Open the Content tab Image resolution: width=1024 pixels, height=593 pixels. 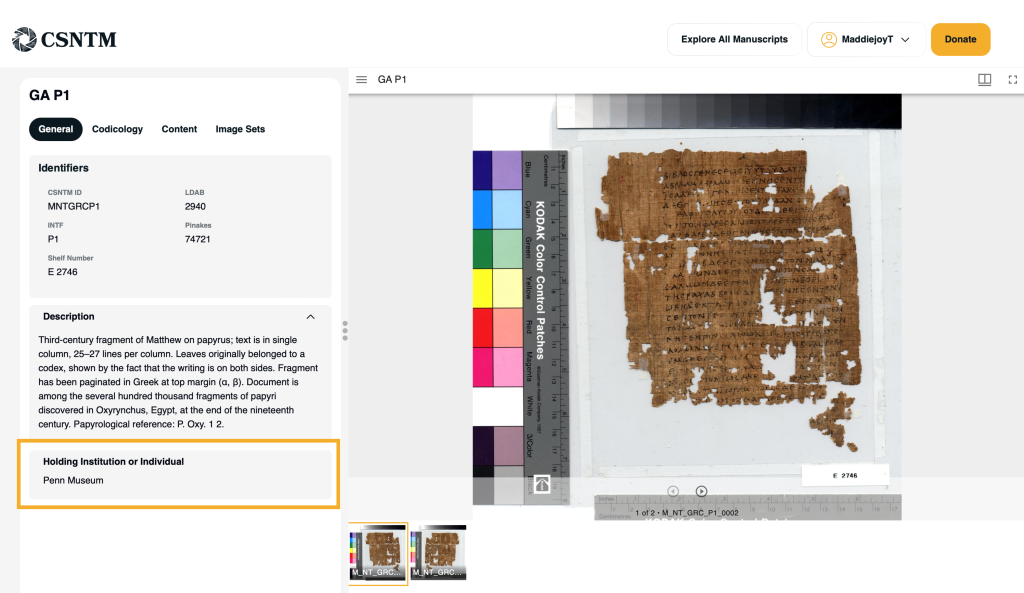click(179, 129)
